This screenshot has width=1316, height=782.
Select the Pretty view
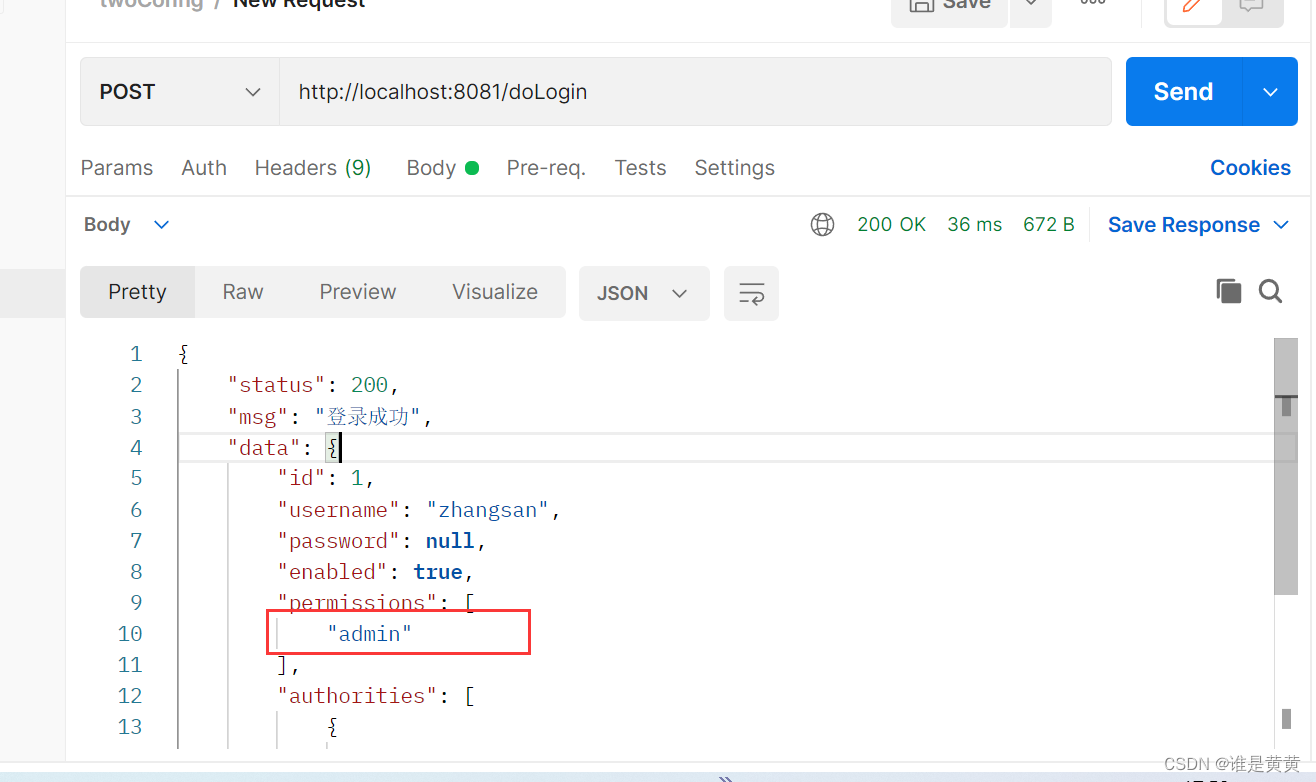pos(137,292)
